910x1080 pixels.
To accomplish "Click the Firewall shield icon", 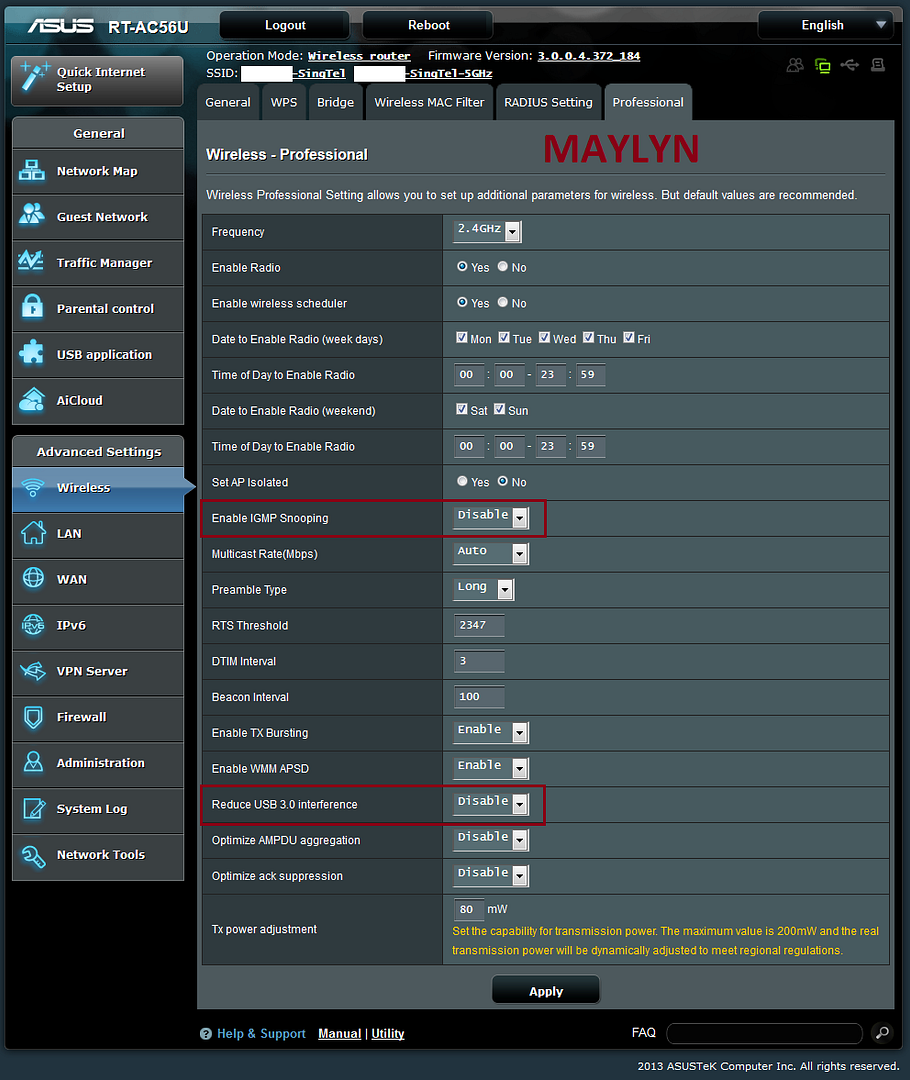I will click(32, 717).
